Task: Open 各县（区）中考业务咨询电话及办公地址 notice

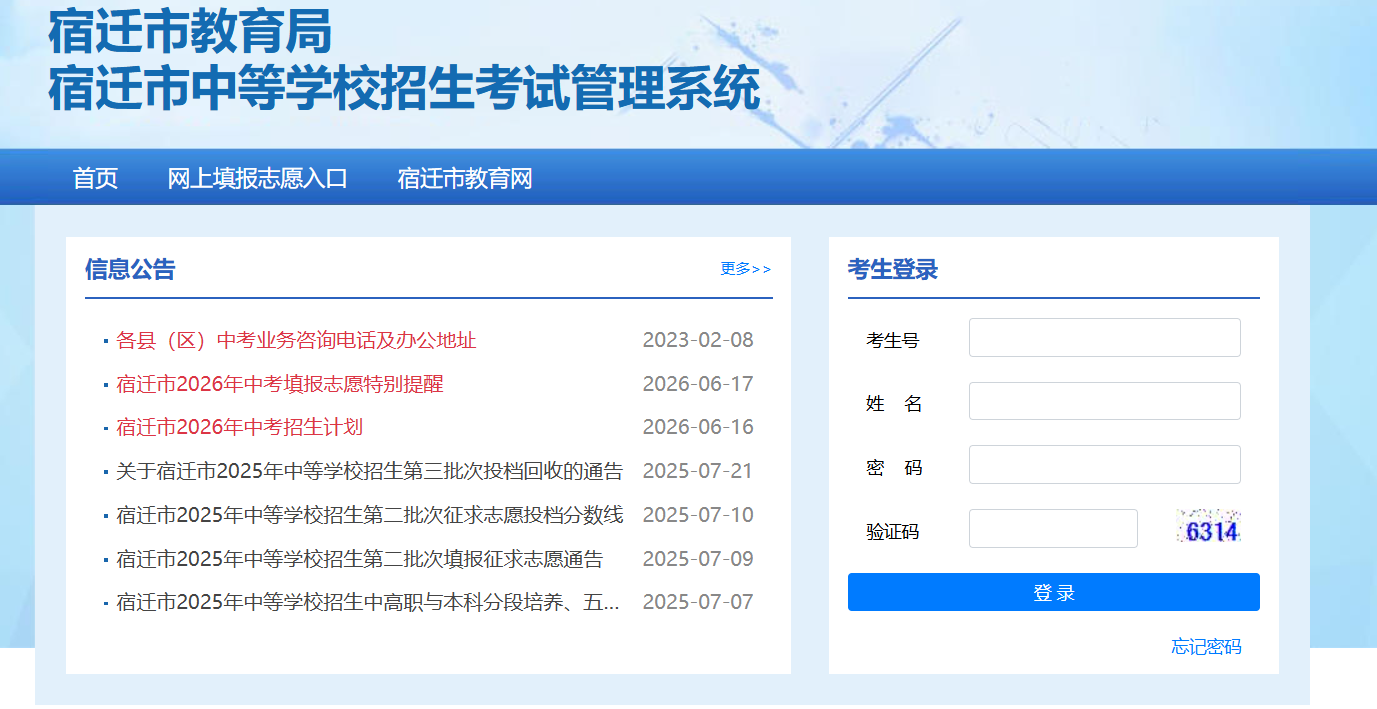Action: (x=296, y=340)
